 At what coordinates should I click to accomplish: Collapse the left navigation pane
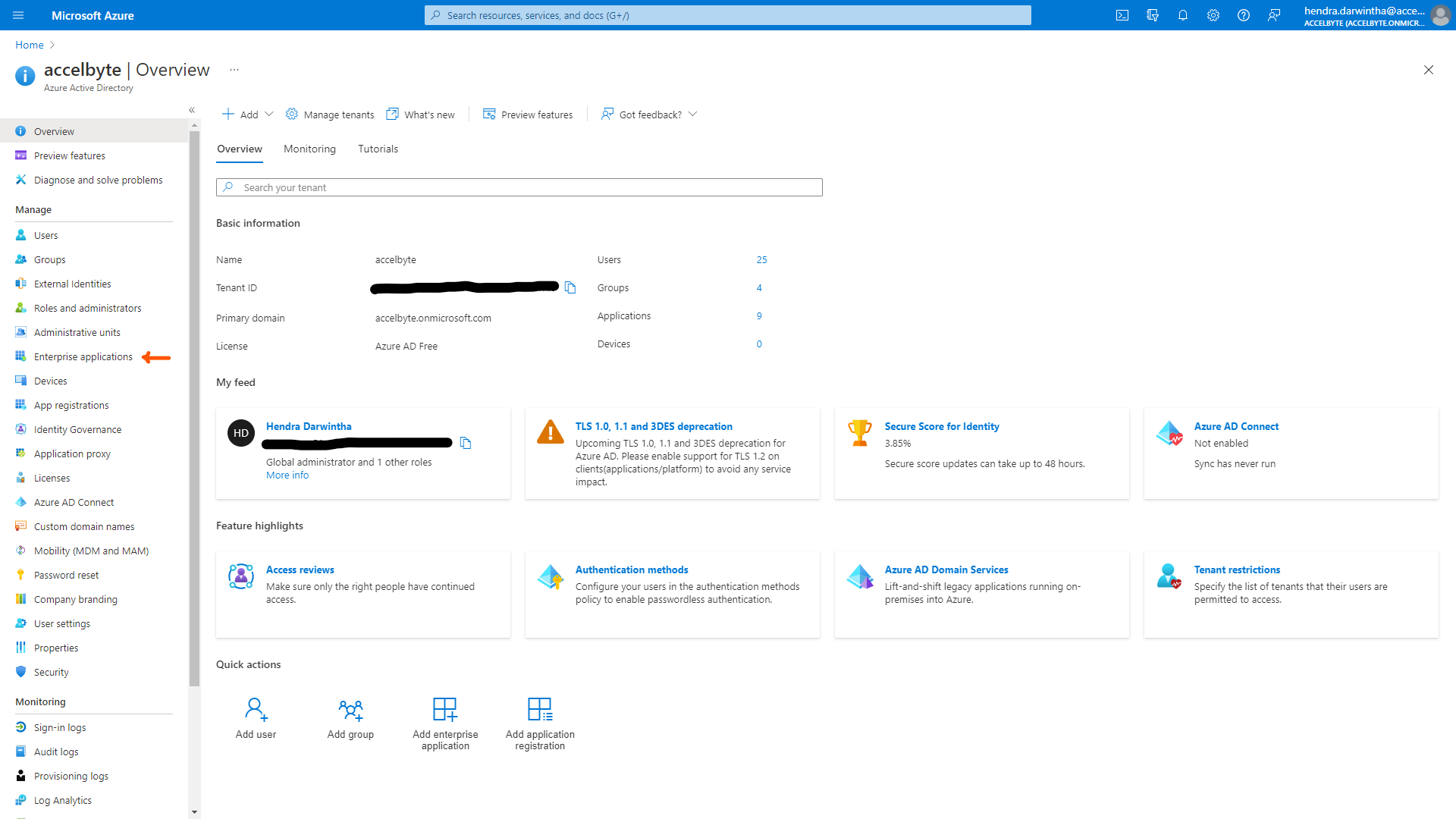[x=192, y=110]
